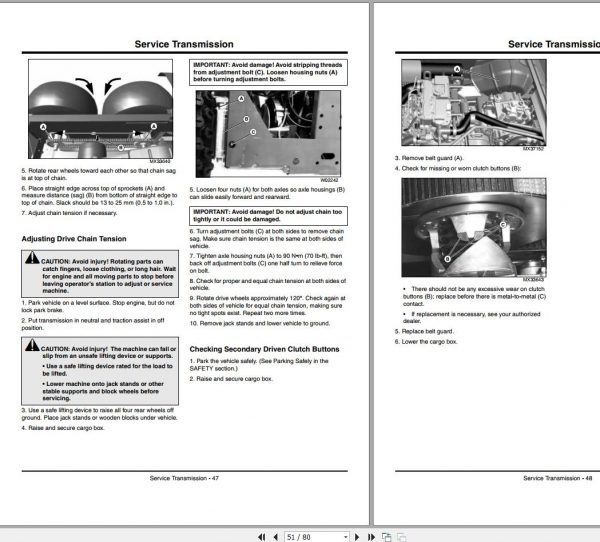600x542 pixels.
Task: Click step '4. Check for missing or worn clutch buttons'
Action: point(458,168)
